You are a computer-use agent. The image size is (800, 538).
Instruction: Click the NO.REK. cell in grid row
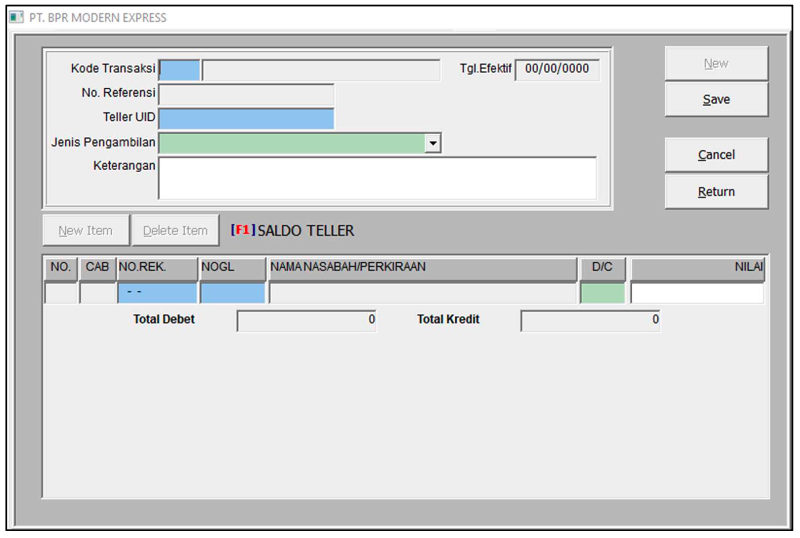coord(157,293)
